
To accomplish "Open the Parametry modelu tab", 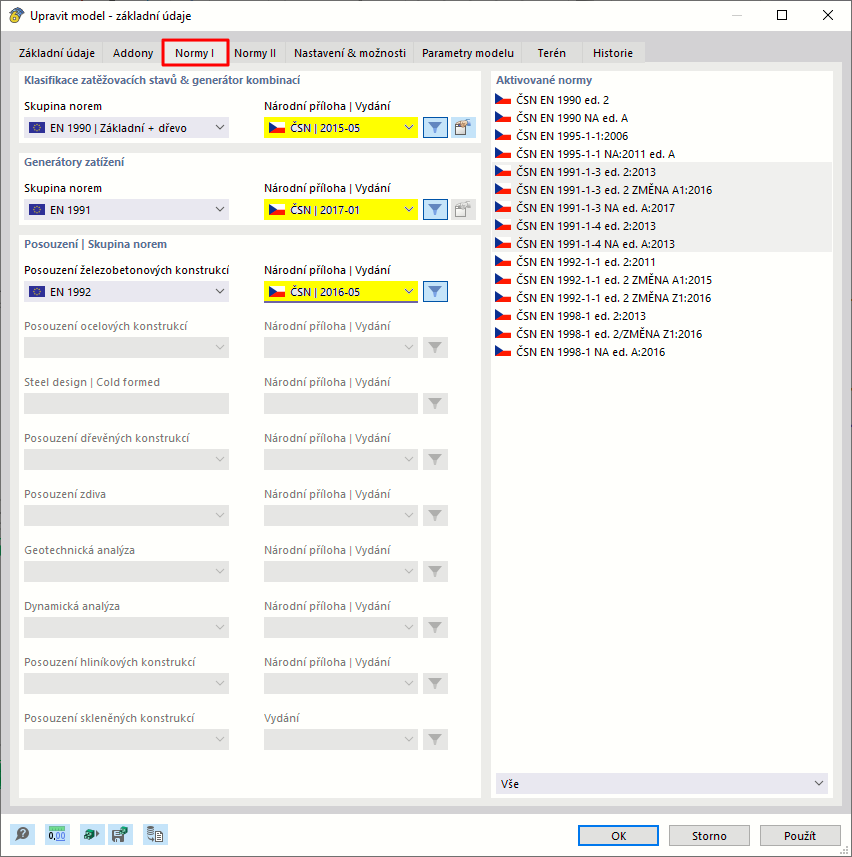I will [468, 53].
